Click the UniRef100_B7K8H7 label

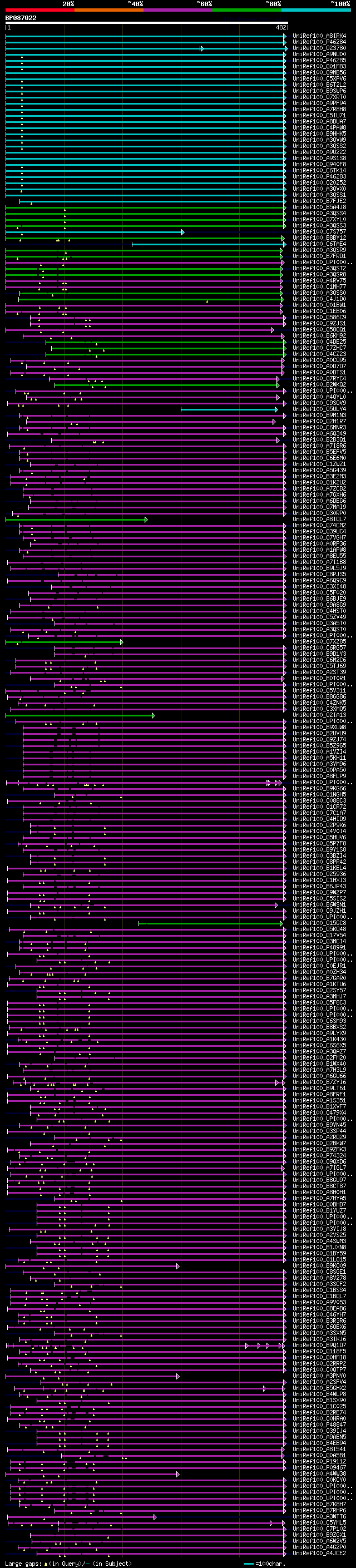(319, 1504)
